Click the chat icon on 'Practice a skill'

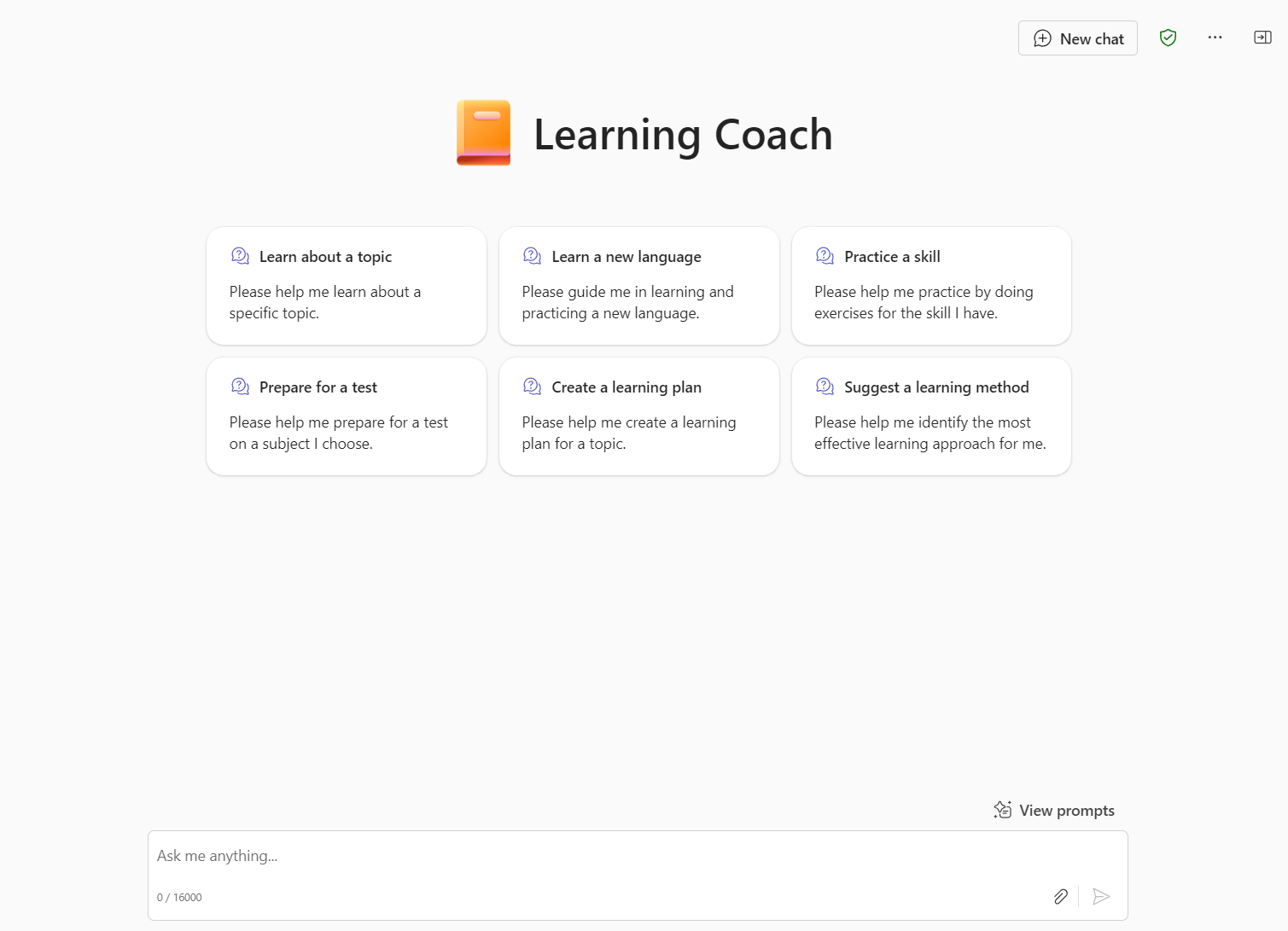pyautogui.click(x=825, y=256)
